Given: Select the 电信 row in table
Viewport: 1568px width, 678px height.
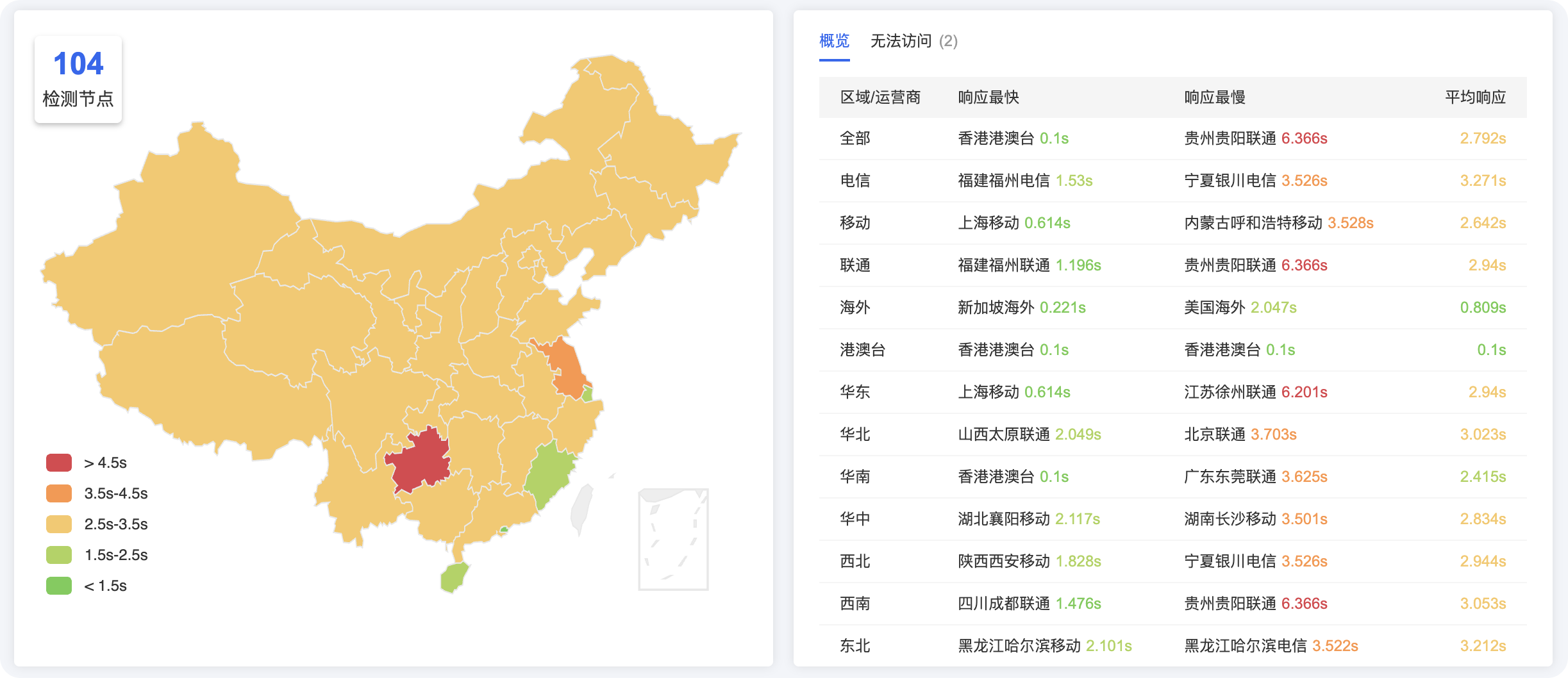Looking at the screenshot, I should (x=1173, y=181).
